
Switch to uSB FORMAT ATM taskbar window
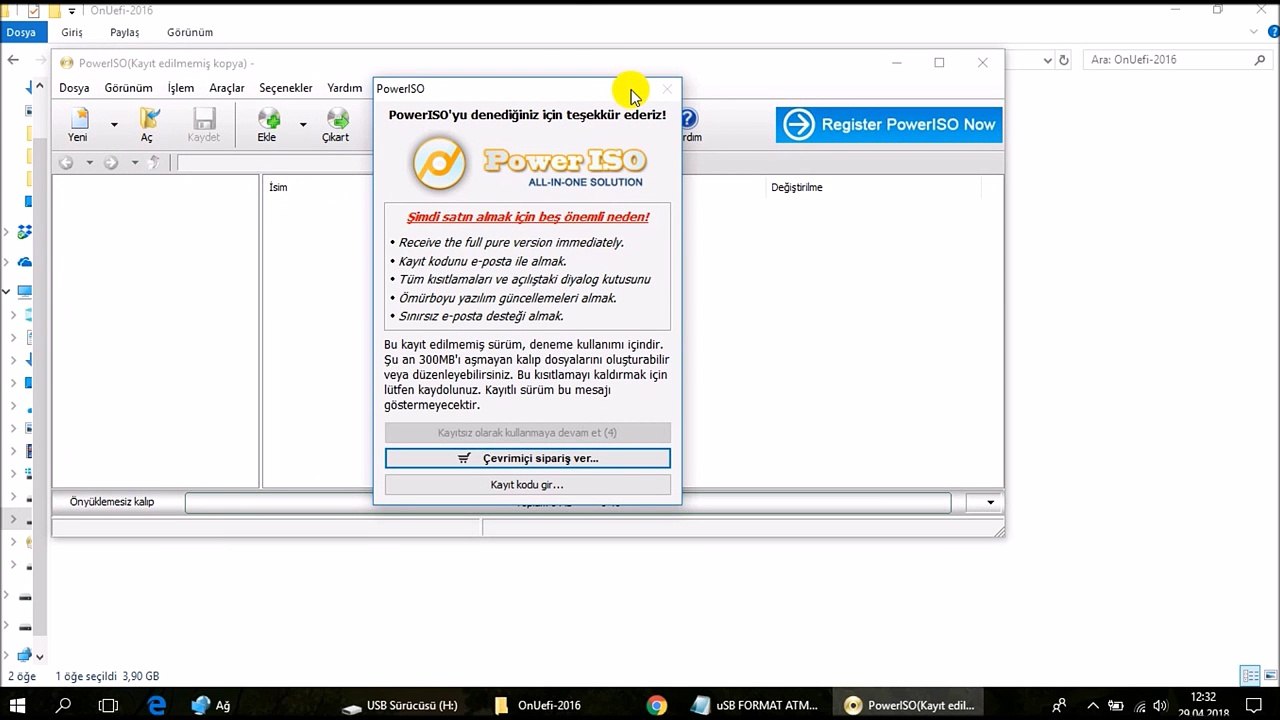[756, 705]
